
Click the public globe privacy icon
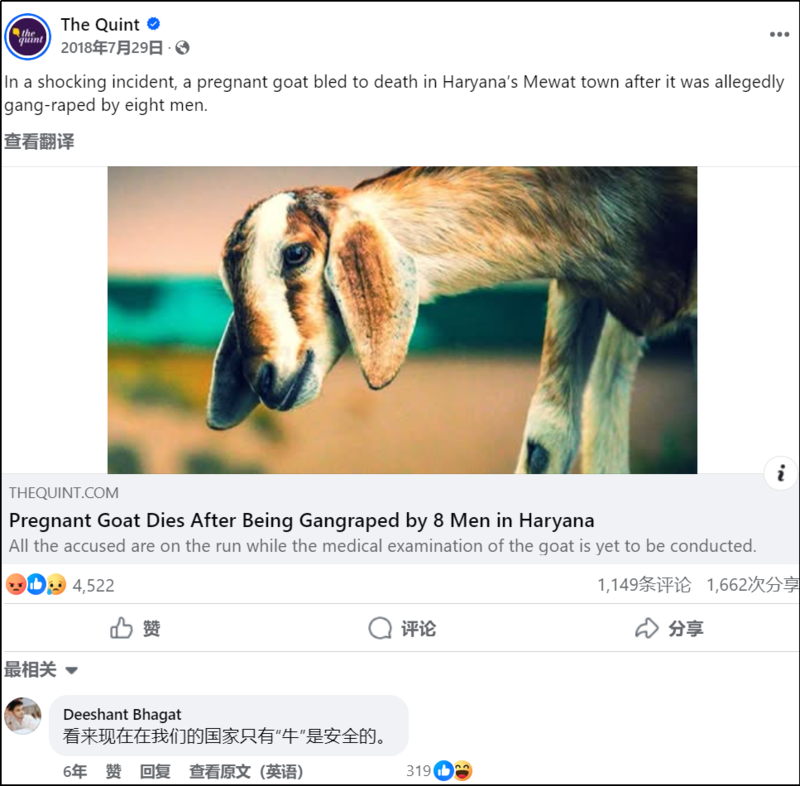click(x=182, y=48)
